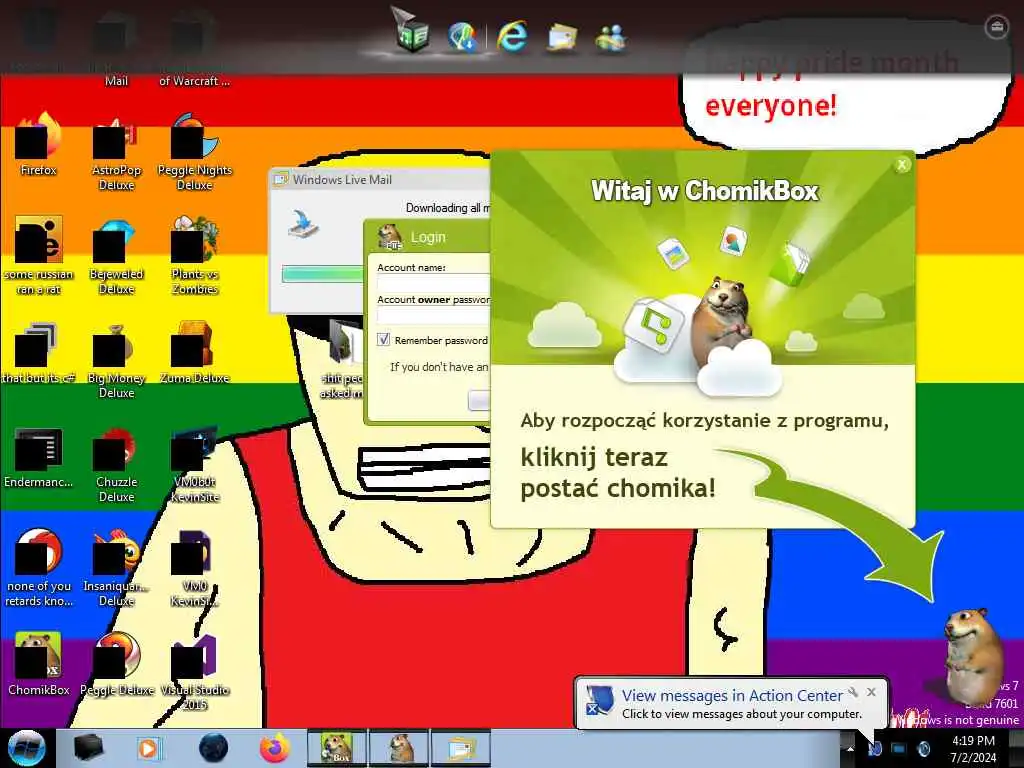Click the blue monitor network tray icon

pos(899,748)
